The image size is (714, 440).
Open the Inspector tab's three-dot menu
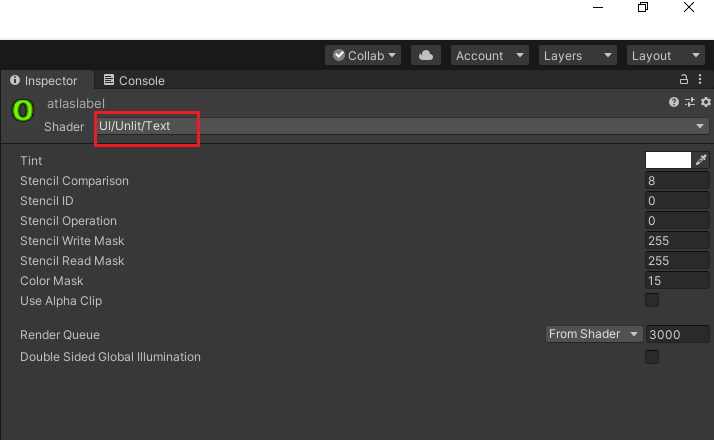pyautogui.click(x=700, y=79)
